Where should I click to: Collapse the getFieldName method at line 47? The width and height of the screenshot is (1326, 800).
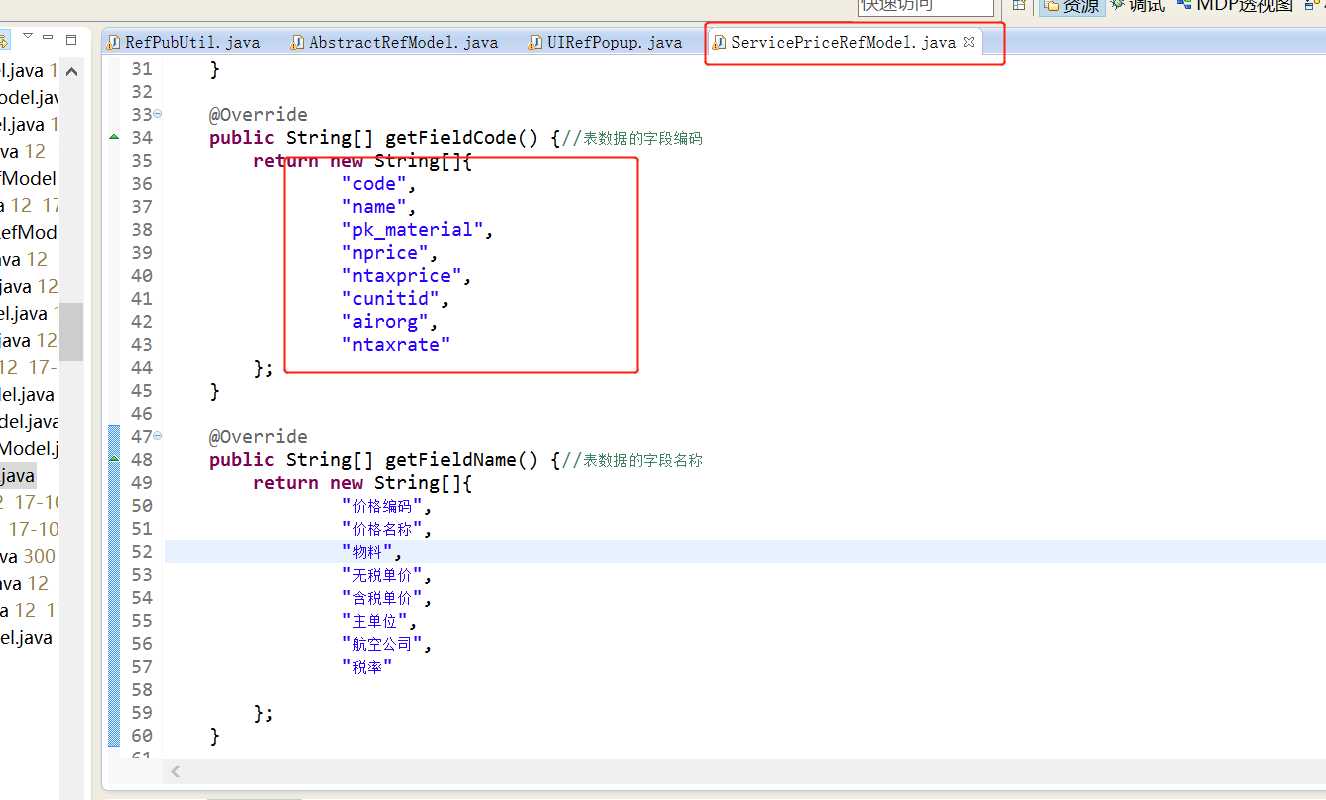pos(158,436)
